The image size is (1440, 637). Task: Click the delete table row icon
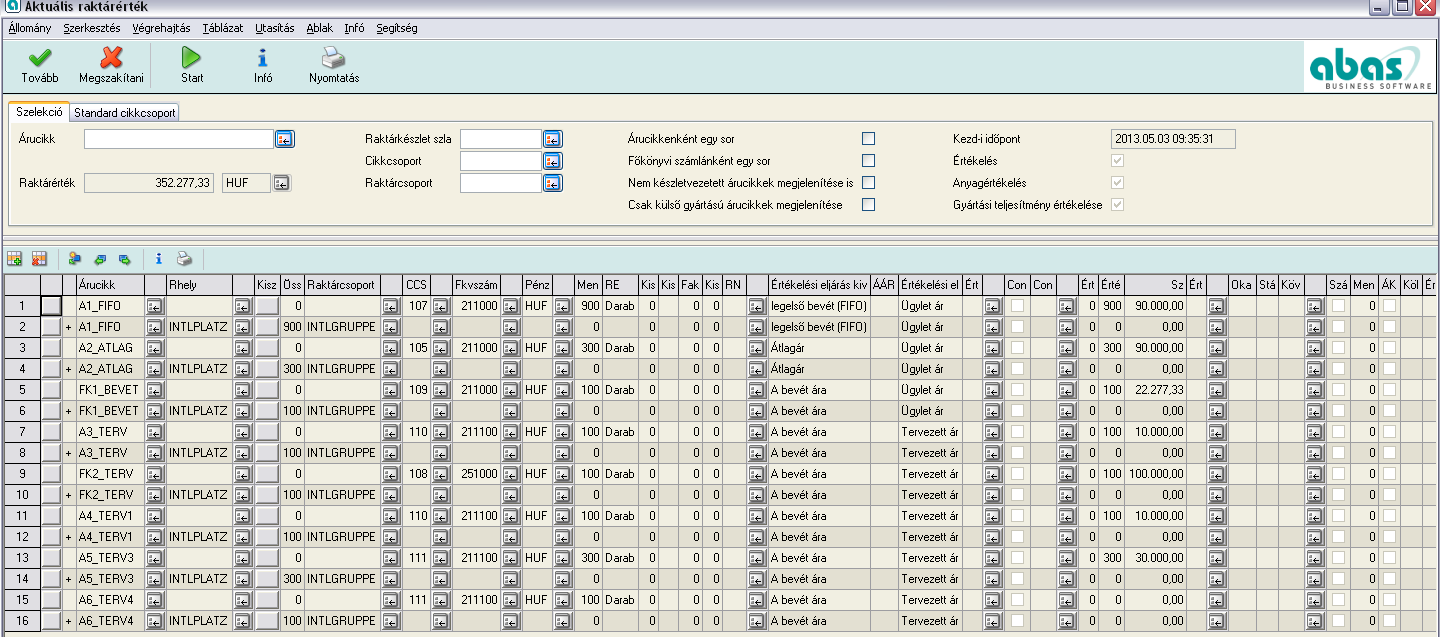39,259
